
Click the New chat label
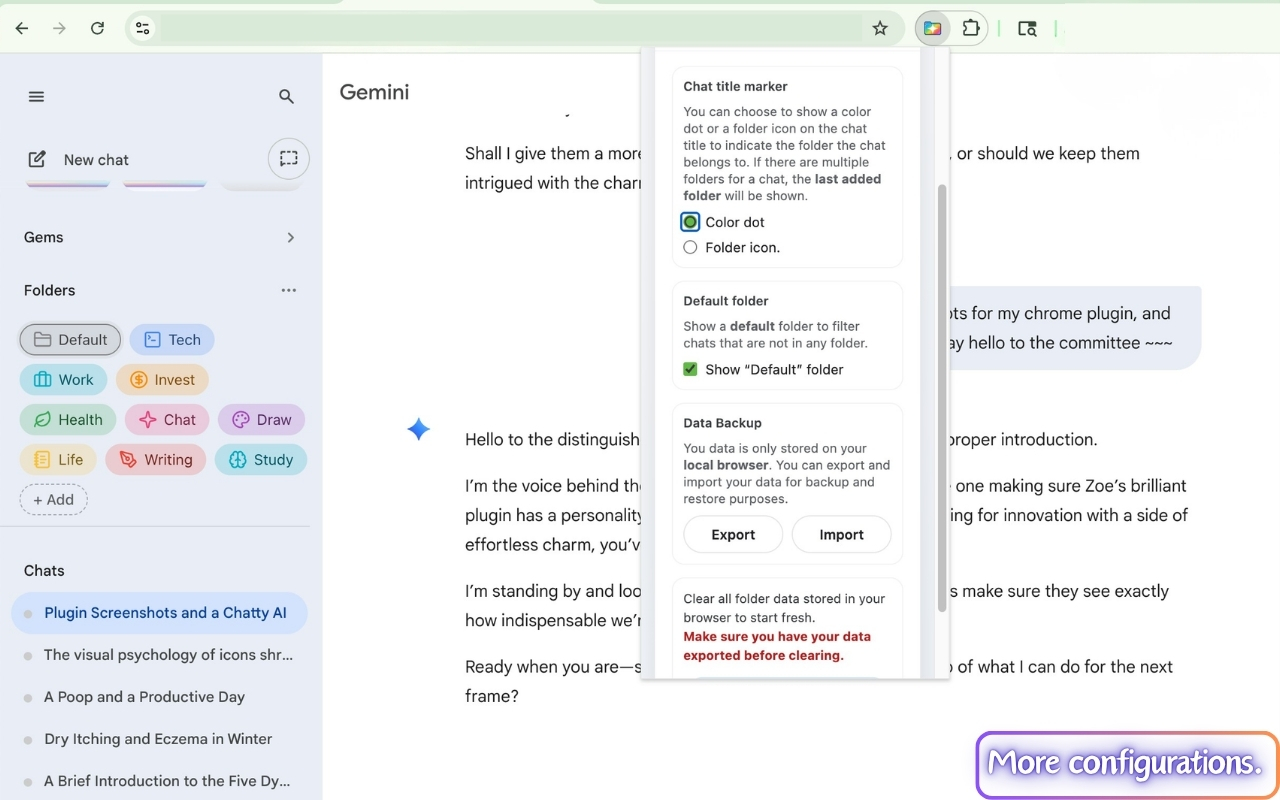click(x=96, y=160)
